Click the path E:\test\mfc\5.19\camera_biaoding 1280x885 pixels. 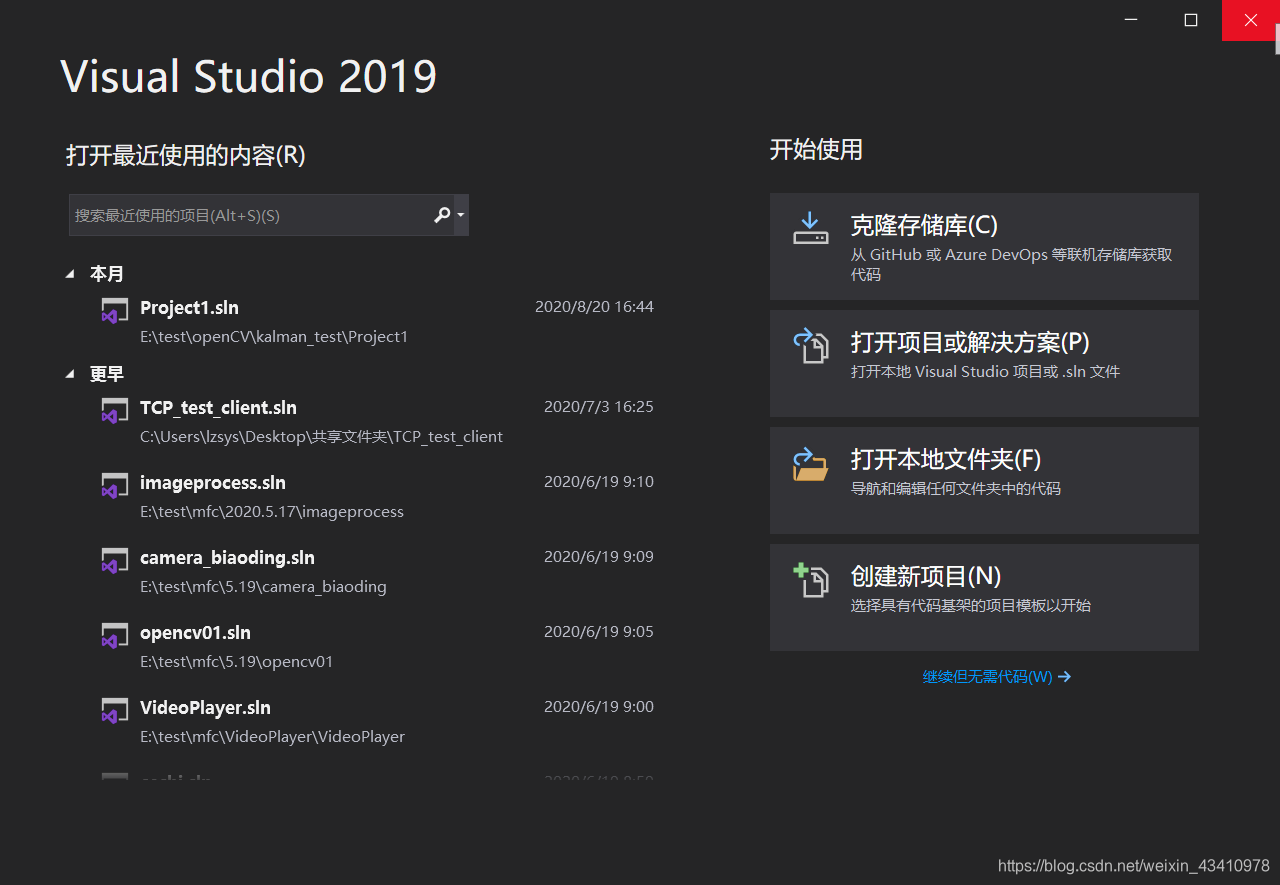click(x=263, y=587)
